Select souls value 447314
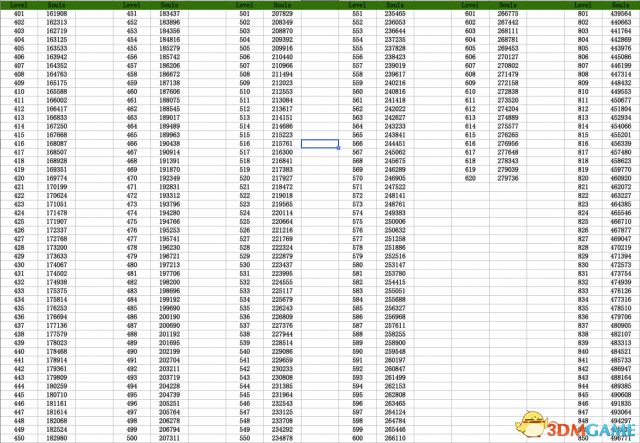 click(x=620, y=74)
